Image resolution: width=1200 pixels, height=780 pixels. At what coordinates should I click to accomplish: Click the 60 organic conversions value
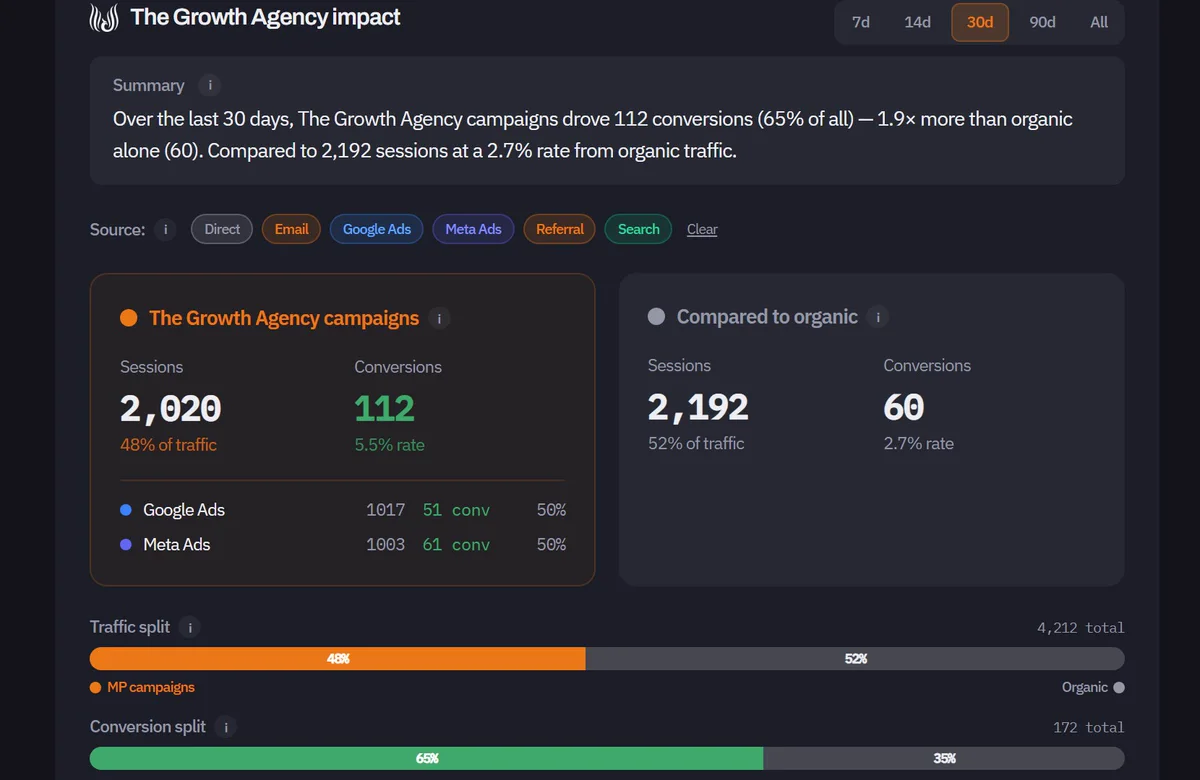[x=904, y=407]
